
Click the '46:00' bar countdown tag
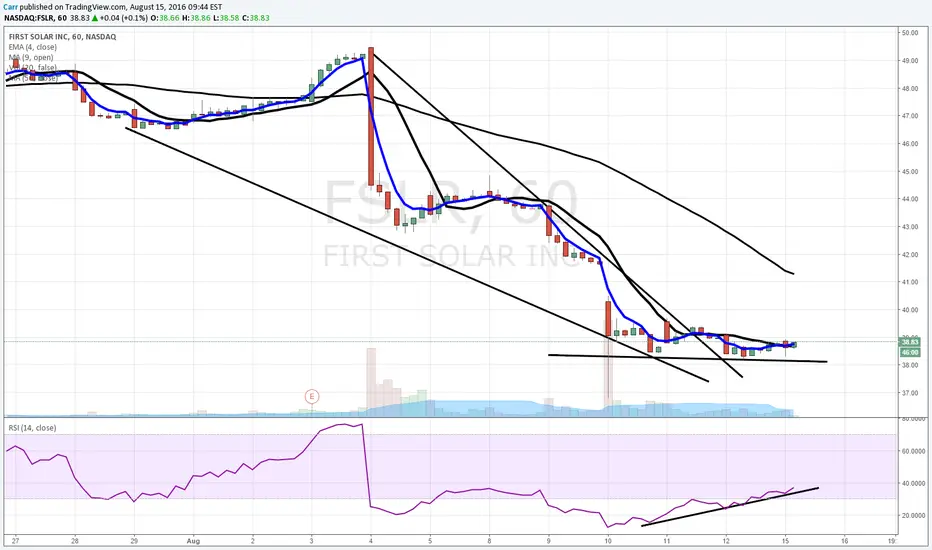pos(910,352)
